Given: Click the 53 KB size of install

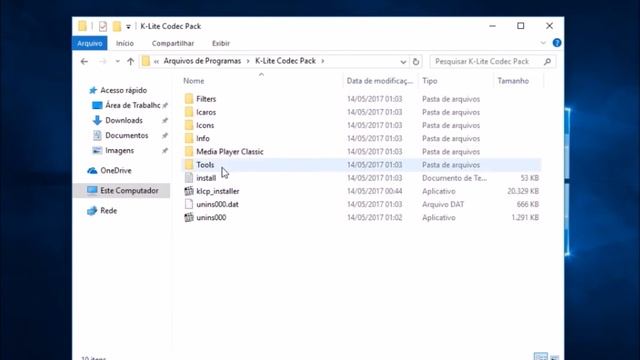Looking at the screenshot, I should click(x=529, y=178).
